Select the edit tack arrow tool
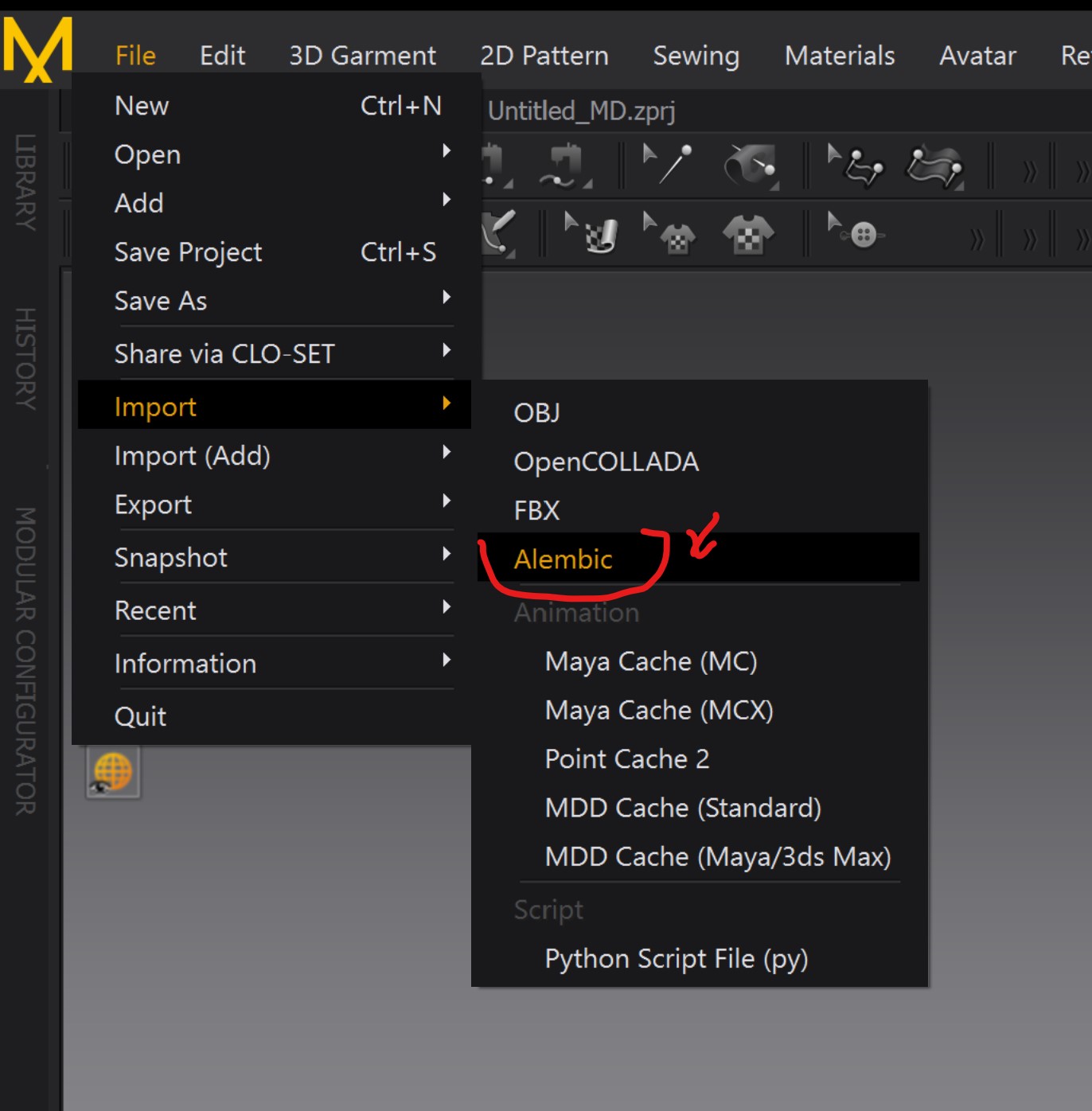This screenshot has height=1111, width=1092. [856, 165]
